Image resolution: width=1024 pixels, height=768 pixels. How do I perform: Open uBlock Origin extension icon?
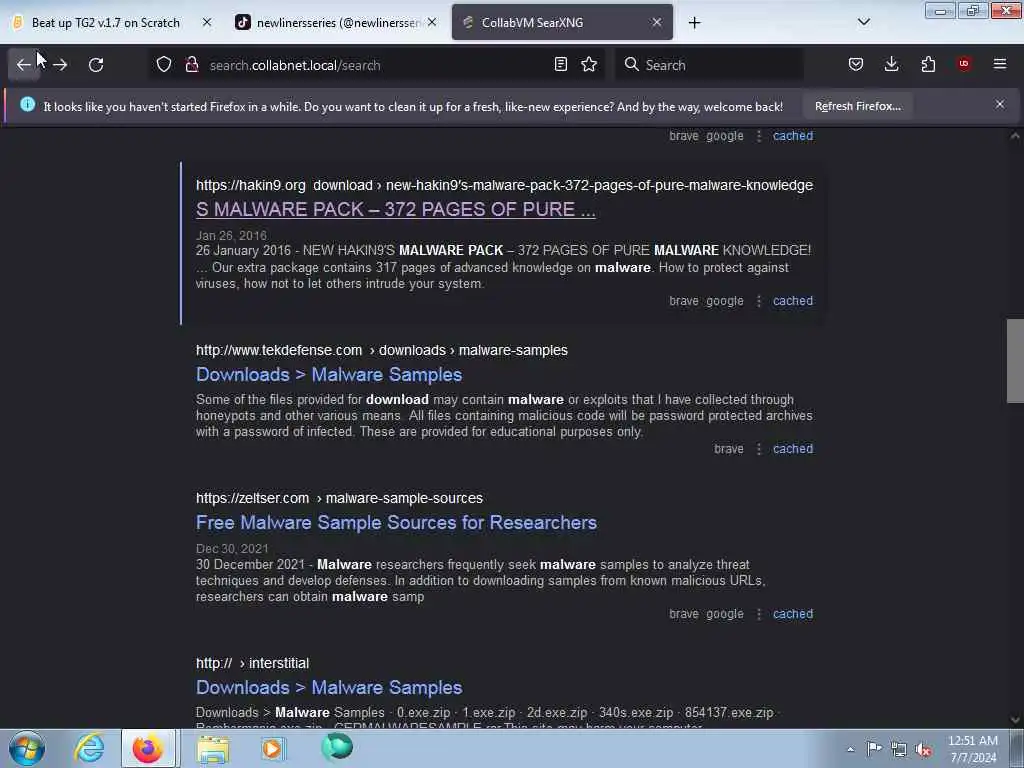[x=964, y=64]
